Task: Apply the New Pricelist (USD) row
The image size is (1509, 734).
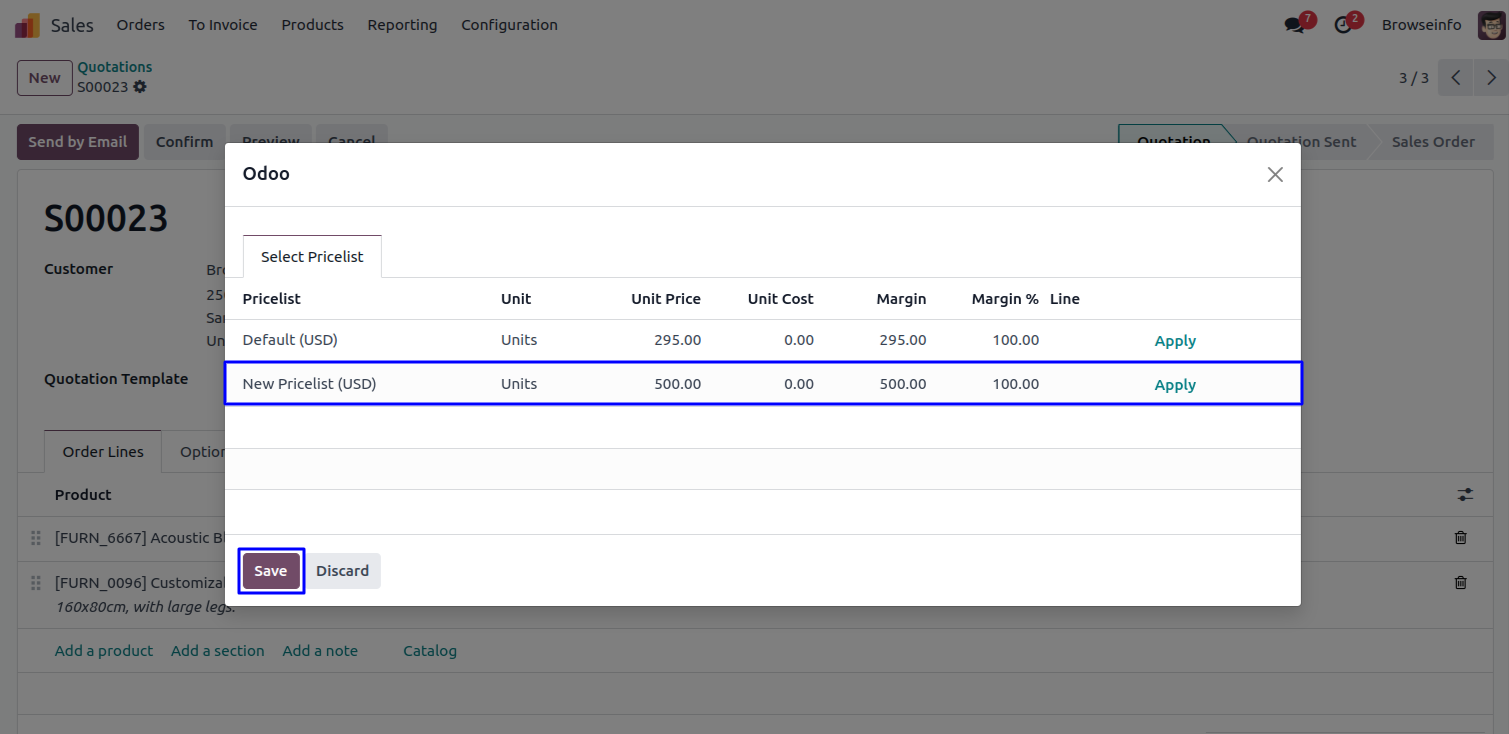Action: coord(1175,385)
